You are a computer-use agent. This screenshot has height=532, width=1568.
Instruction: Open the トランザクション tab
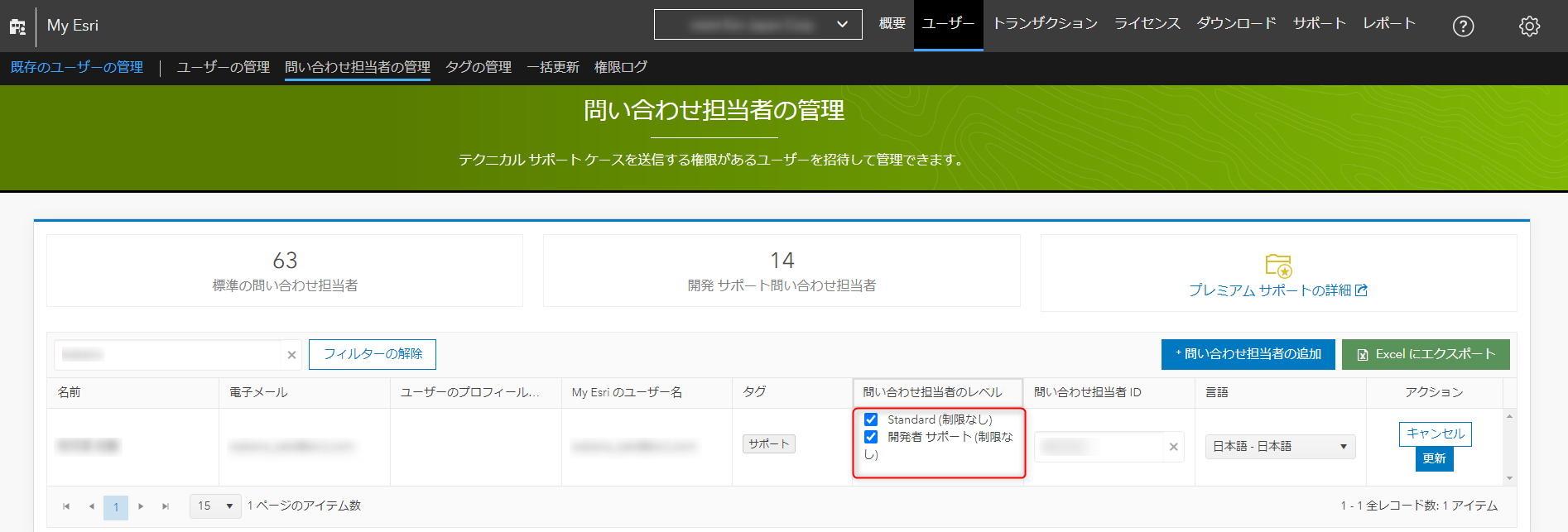coord(1045,24)
